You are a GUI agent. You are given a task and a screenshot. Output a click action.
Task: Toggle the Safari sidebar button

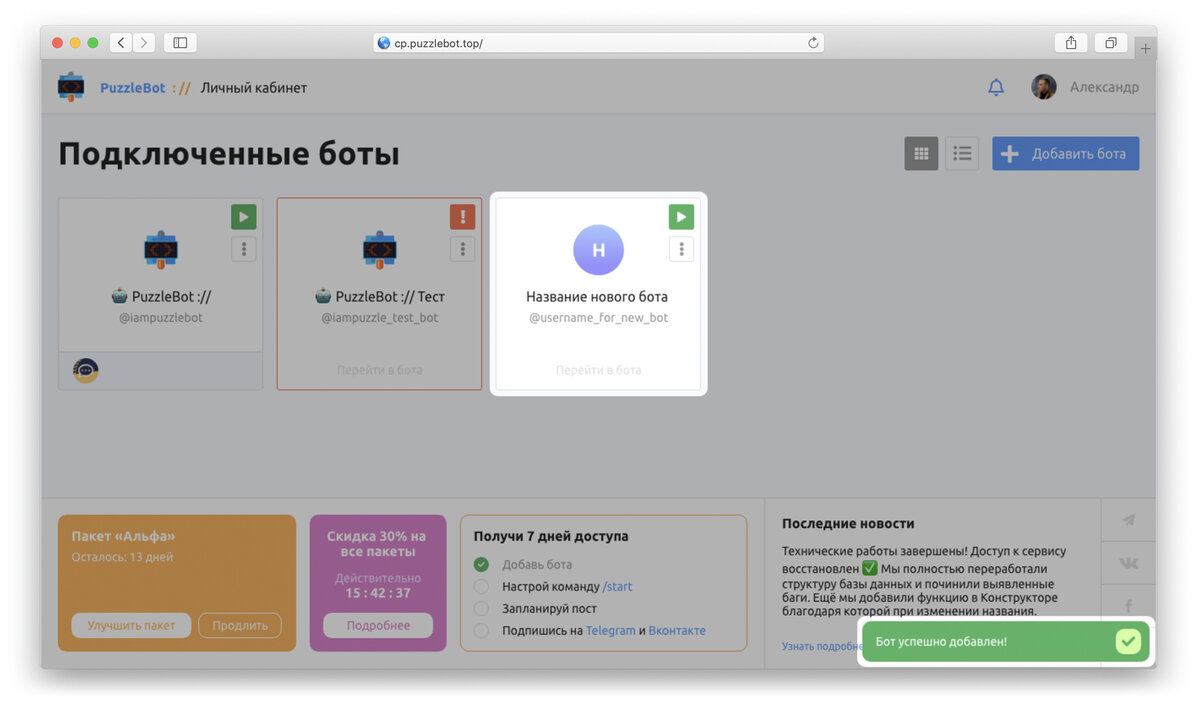click(x=180, y=43)
